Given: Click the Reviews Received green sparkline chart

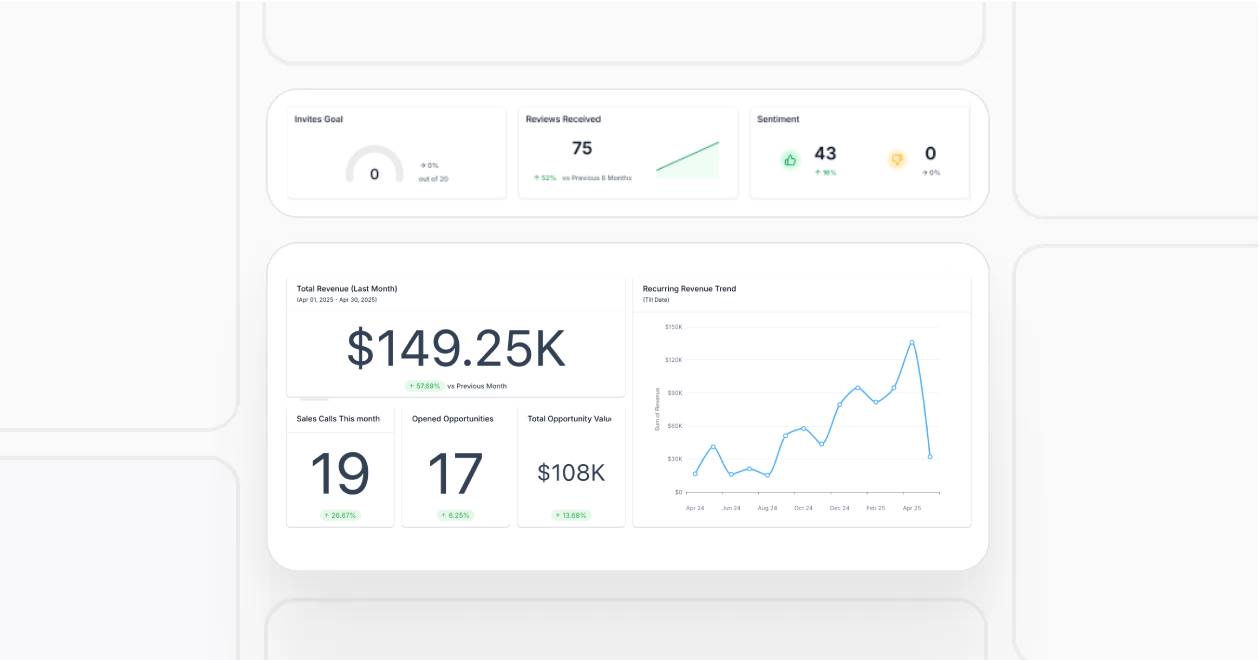Looking at the screenshot, I should [688, 160].
